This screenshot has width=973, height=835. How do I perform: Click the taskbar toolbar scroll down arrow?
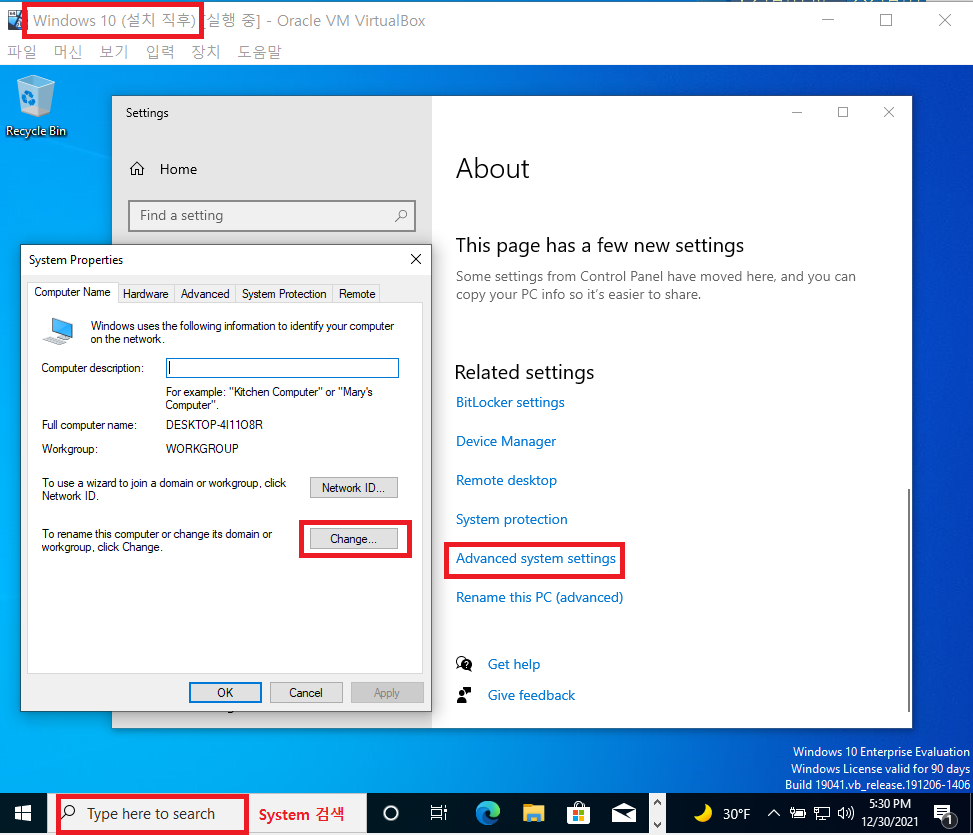click(x=657, y=824)
